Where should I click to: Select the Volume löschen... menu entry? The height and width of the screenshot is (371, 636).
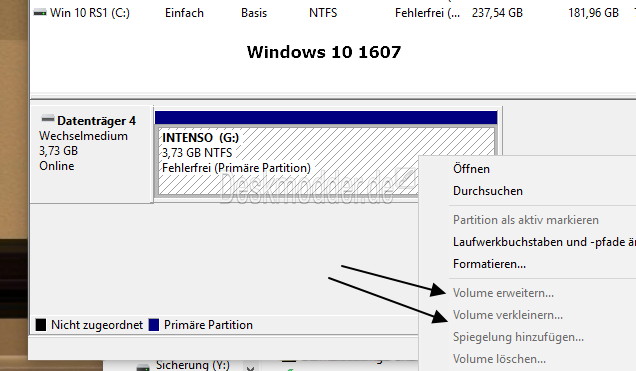499,359
